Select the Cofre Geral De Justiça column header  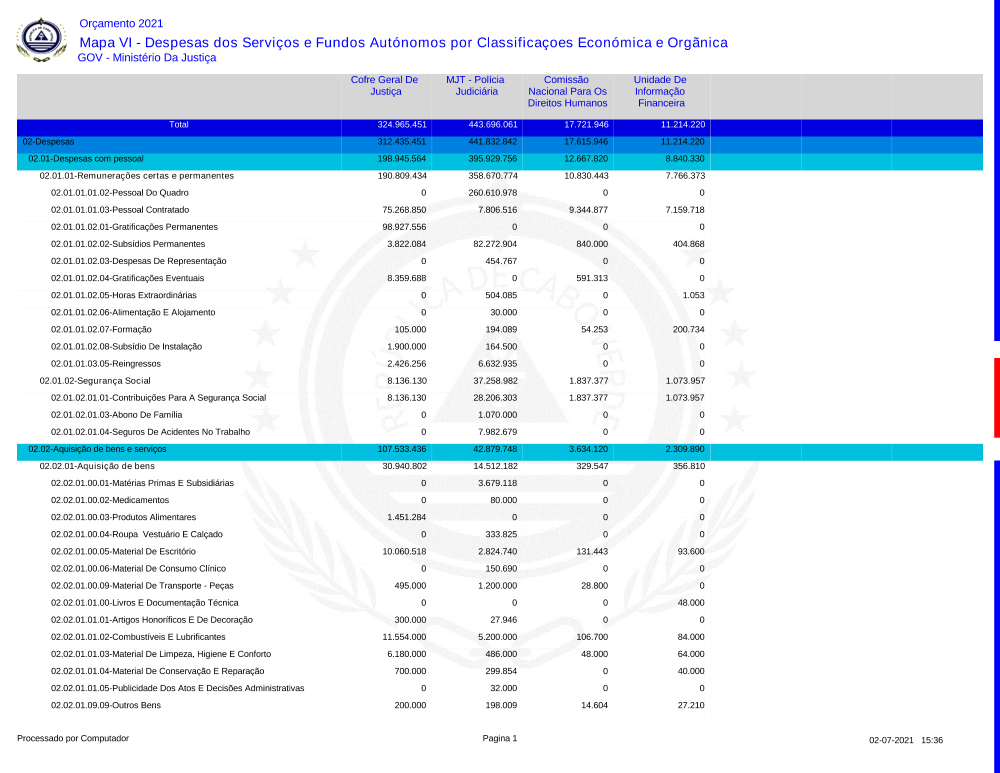coord(384,86)
